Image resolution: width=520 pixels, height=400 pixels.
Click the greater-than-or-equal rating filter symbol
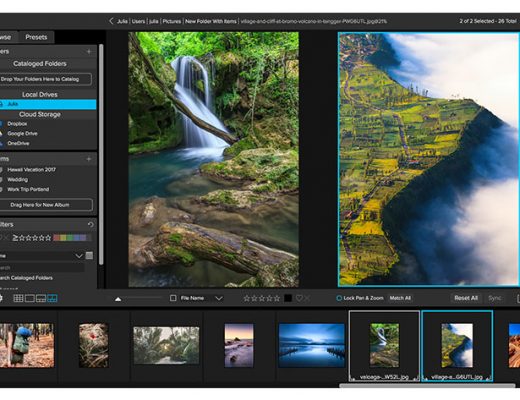click(15, 238)
